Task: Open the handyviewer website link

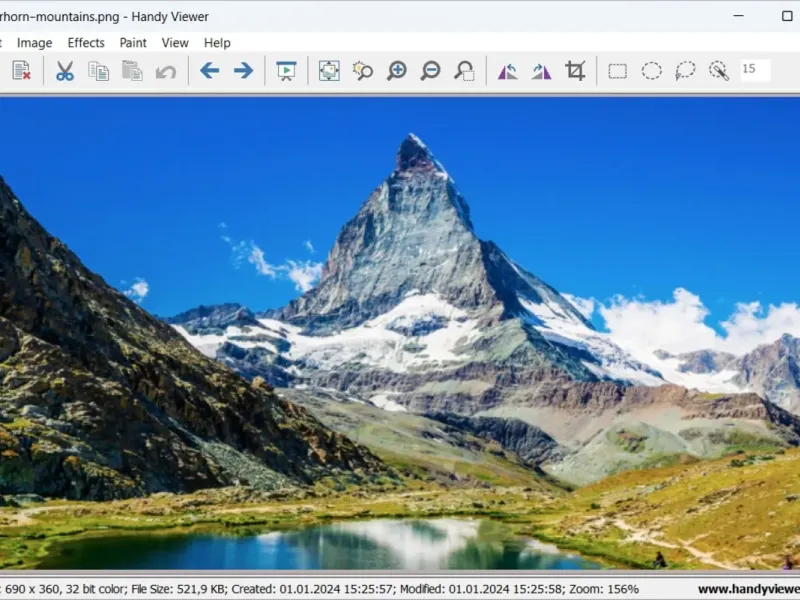Action: (748, 589)
